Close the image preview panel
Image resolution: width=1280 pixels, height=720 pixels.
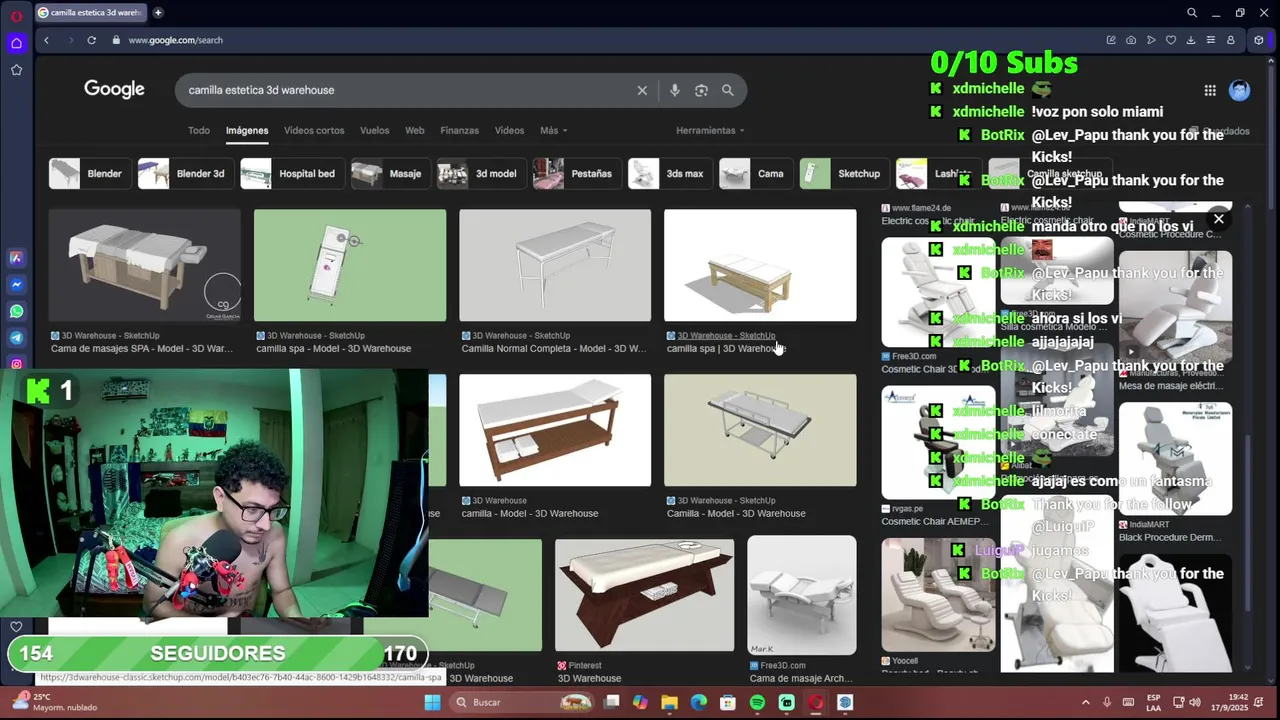(1218, 219)
